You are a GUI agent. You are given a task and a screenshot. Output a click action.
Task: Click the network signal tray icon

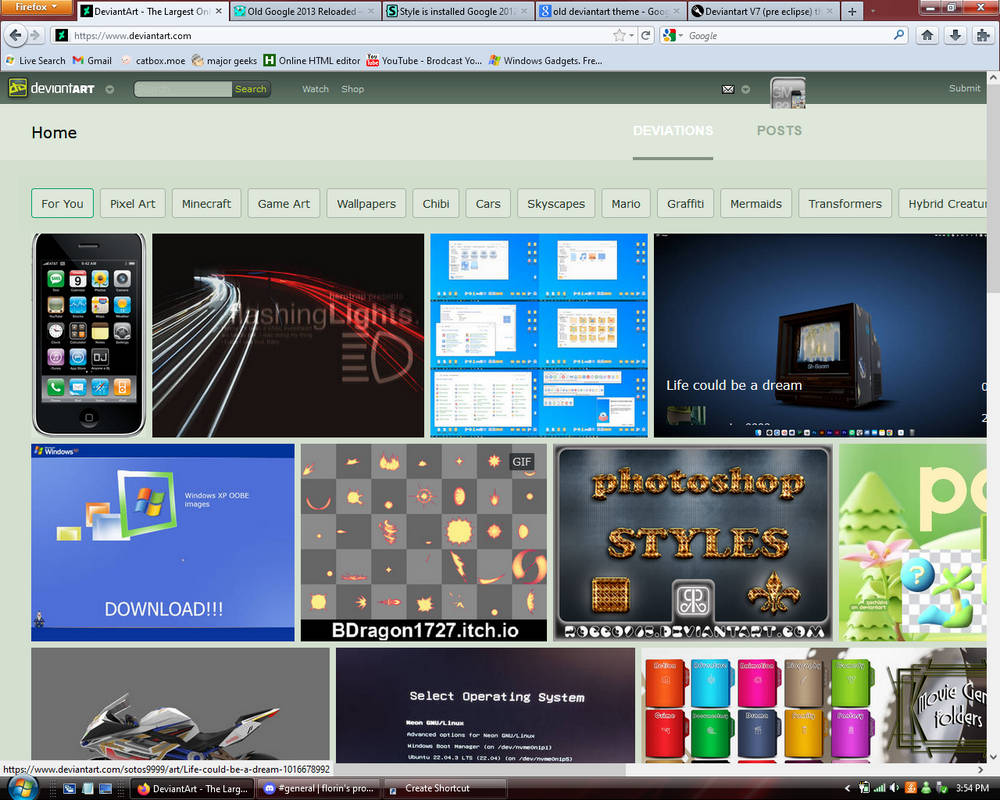(879, 788)
